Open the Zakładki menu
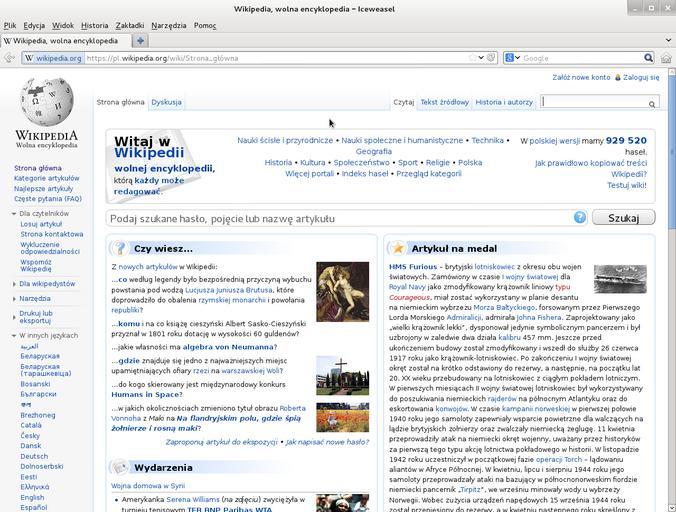 pos(129,25)
